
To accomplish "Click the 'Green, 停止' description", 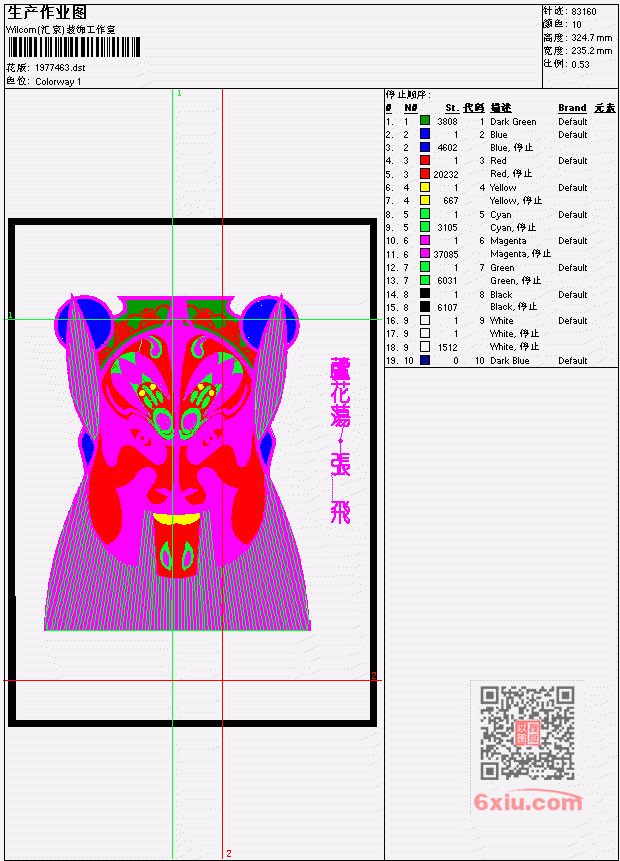I will pyautogui.click(x=516, y=280).
